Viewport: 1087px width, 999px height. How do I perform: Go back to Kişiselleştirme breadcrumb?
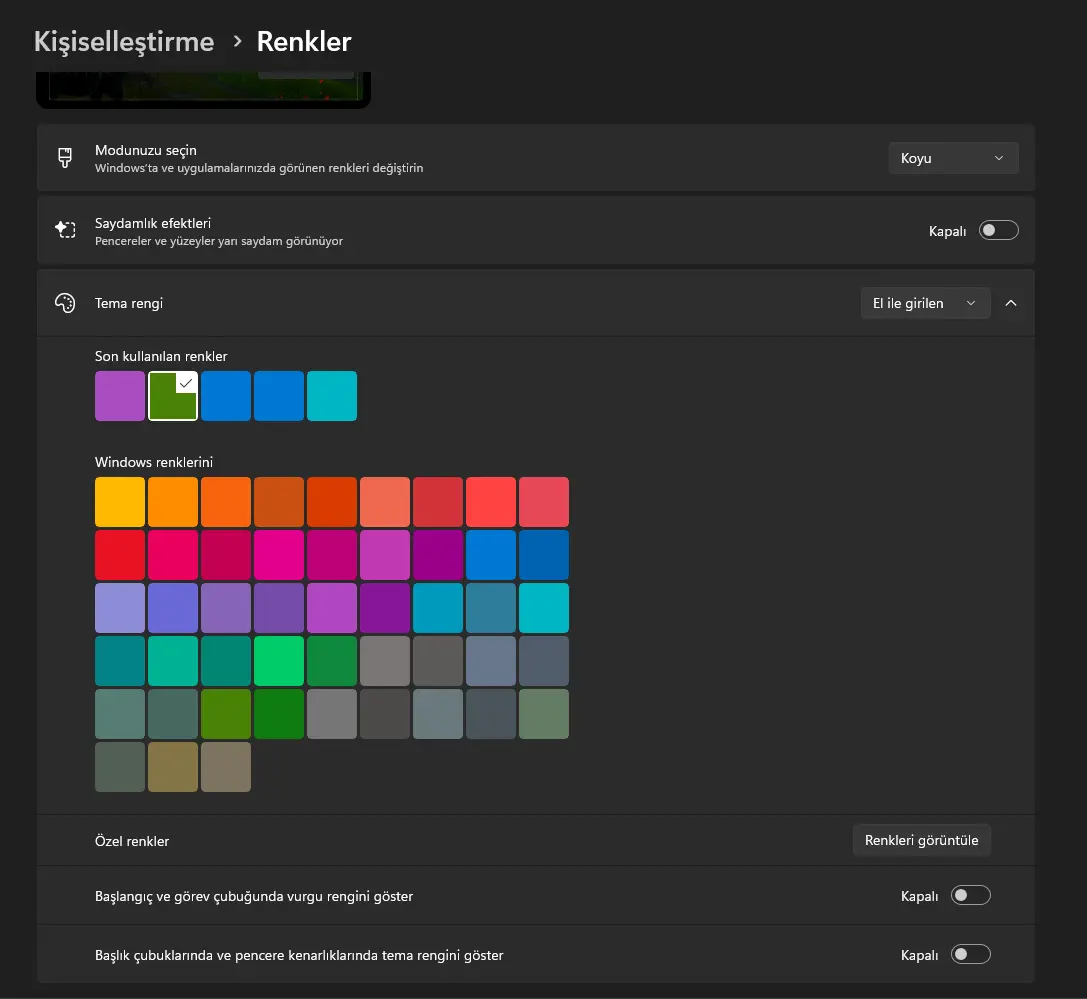124,42
